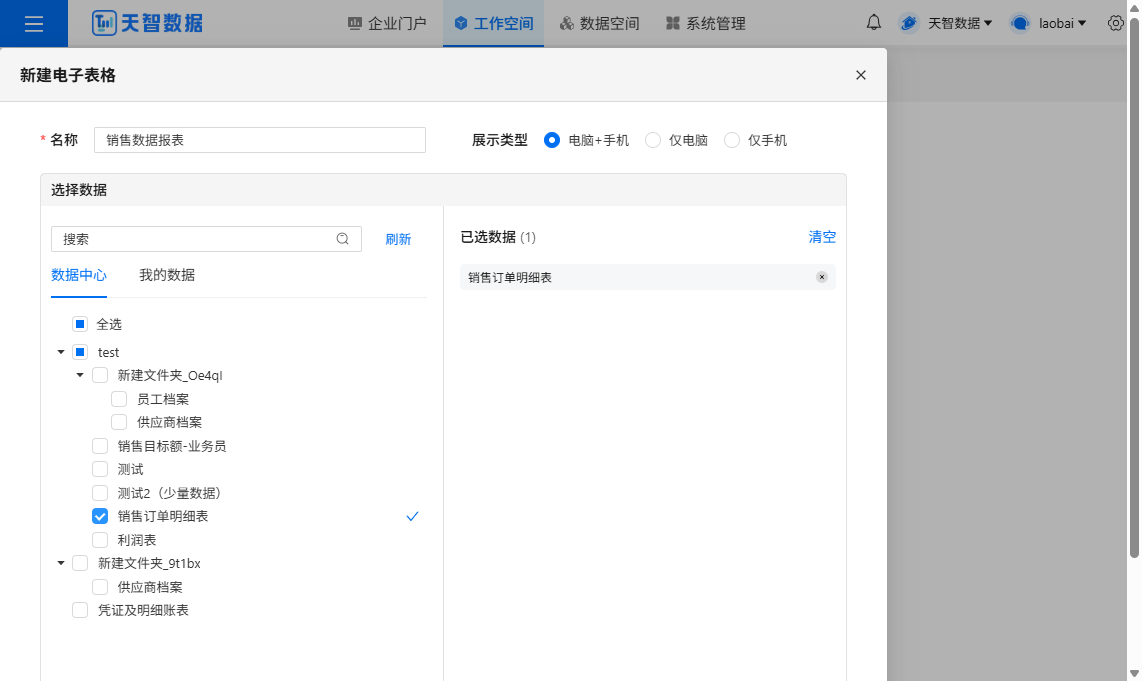The width and height of the screenshot is (1142, 681).
Task: Remove 销售订单明细表 from selected data
Action: 822,277
